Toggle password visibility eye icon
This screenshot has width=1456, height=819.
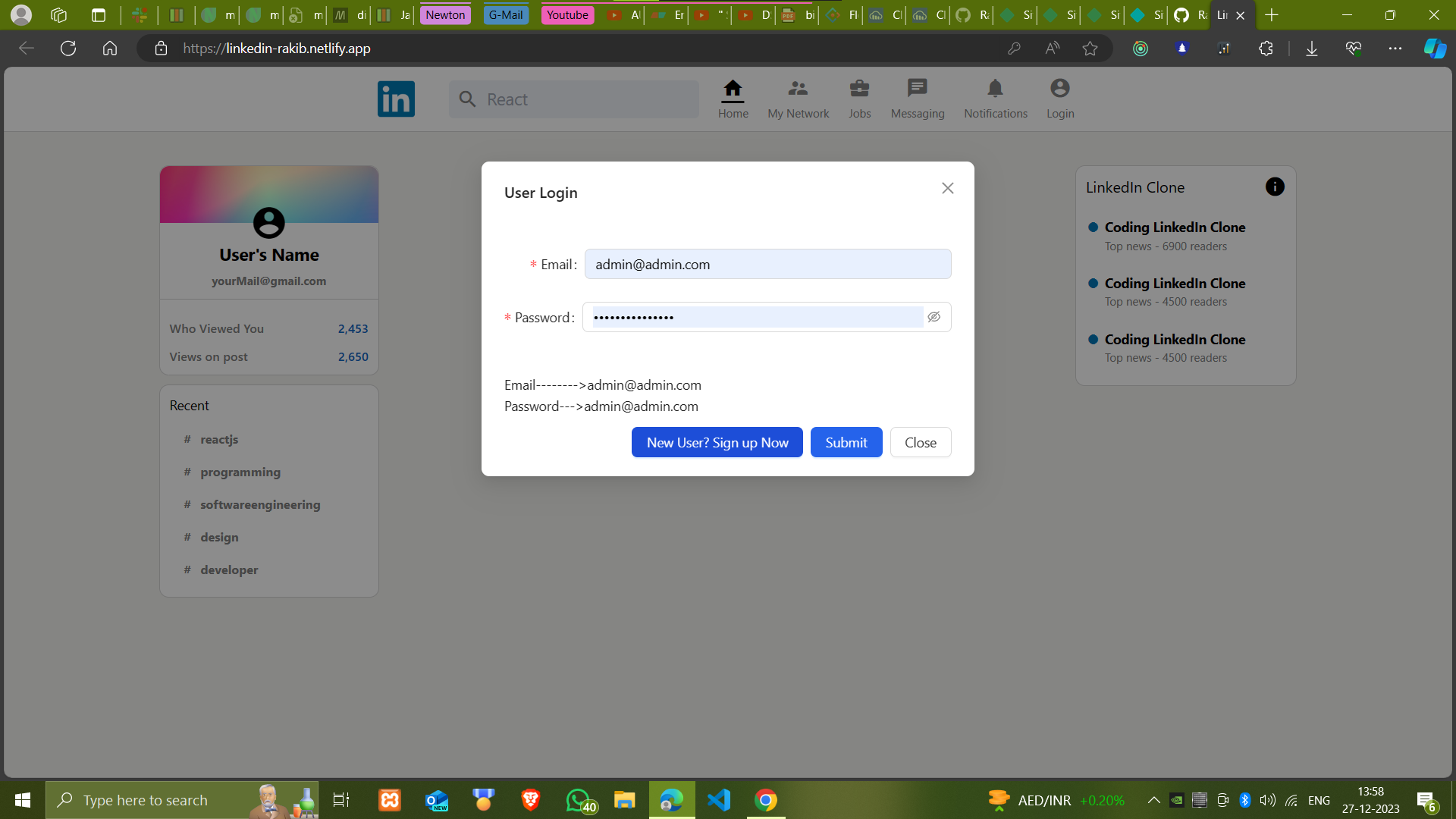pyautogui.click(x=934, y=317)
